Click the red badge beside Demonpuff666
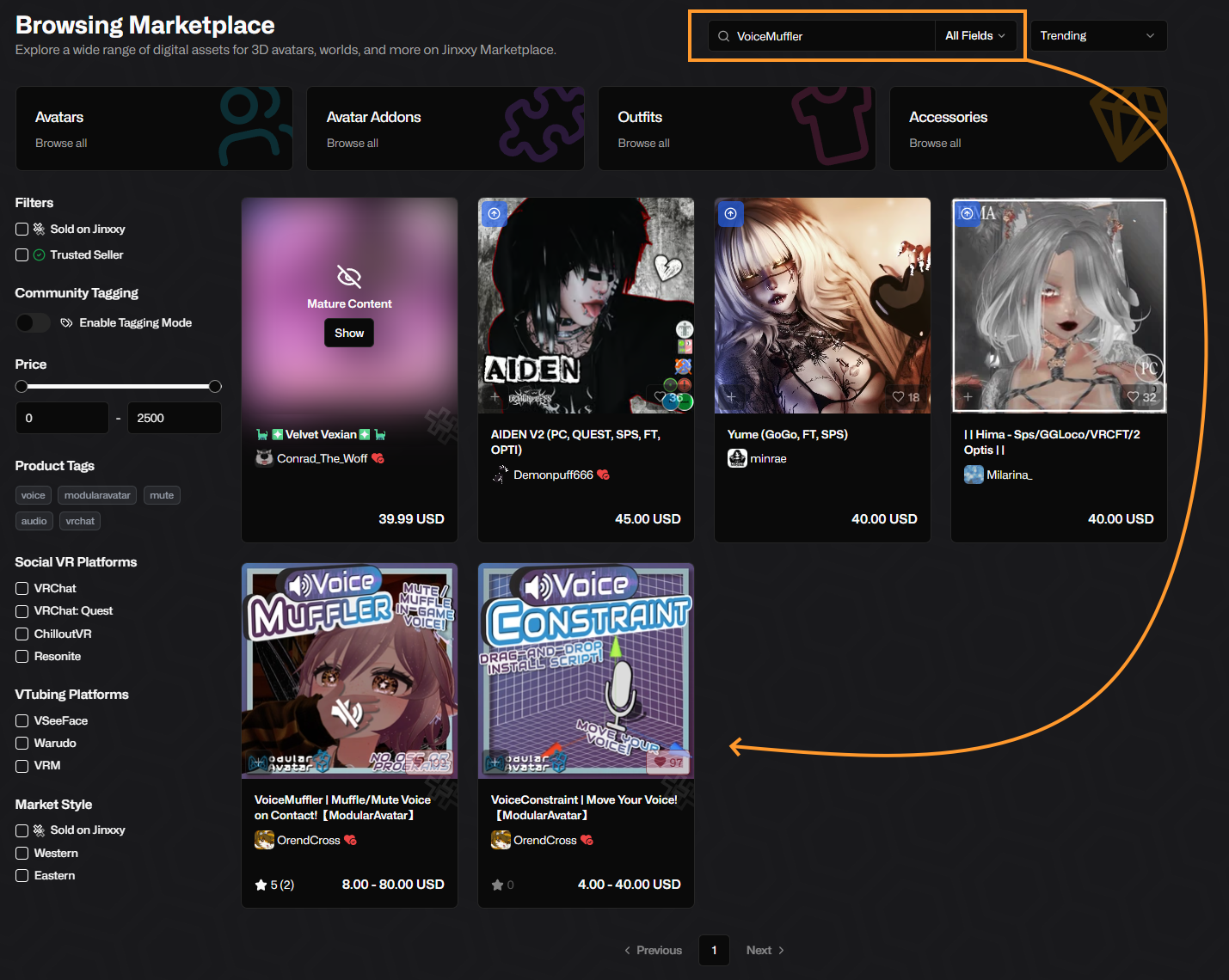 point(603,475)
